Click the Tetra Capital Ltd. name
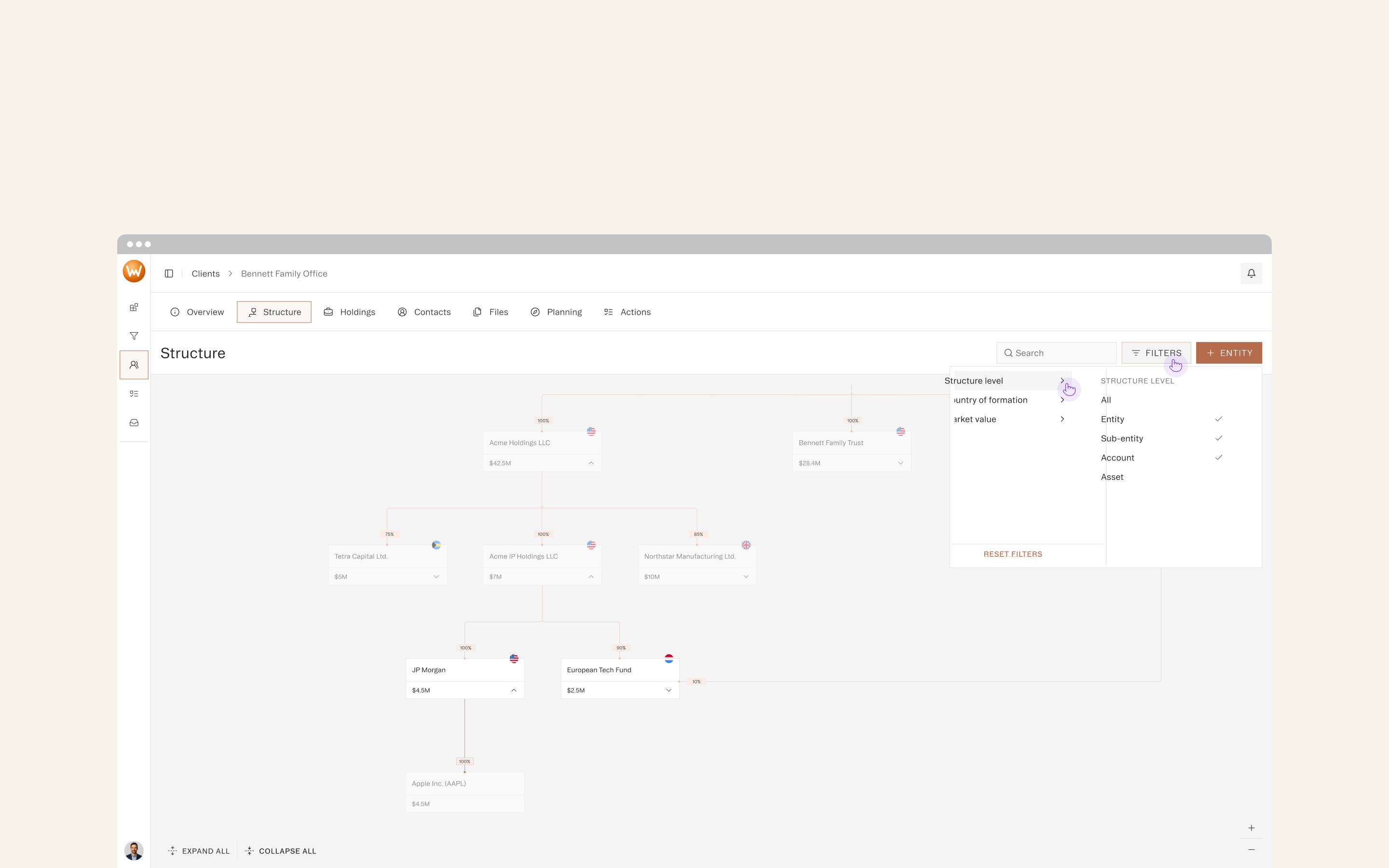Viewport: 1389px width, 868px height. tap(361, 556)
